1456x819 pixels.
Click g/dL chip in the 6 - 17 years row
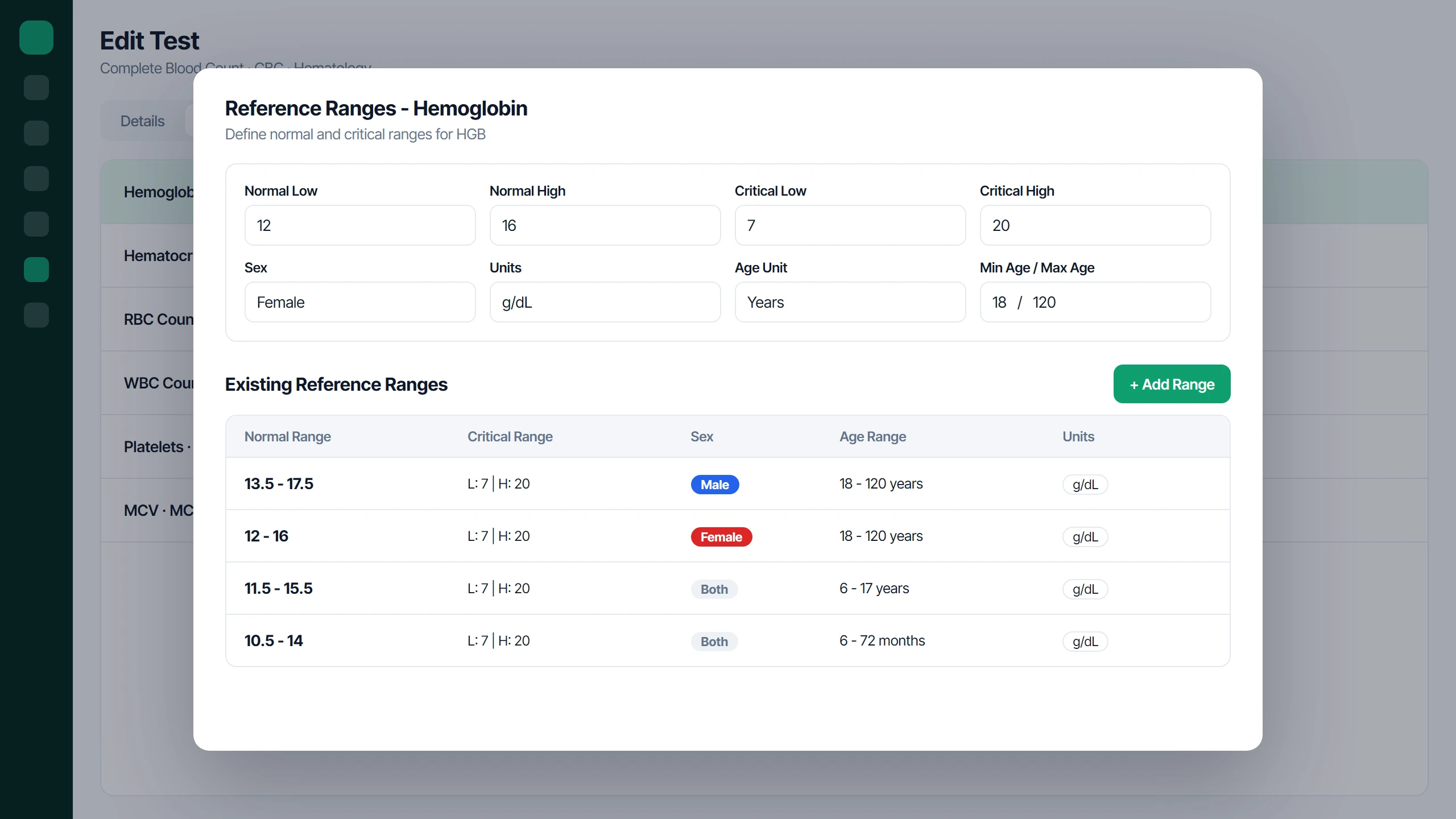(1085, 589)
